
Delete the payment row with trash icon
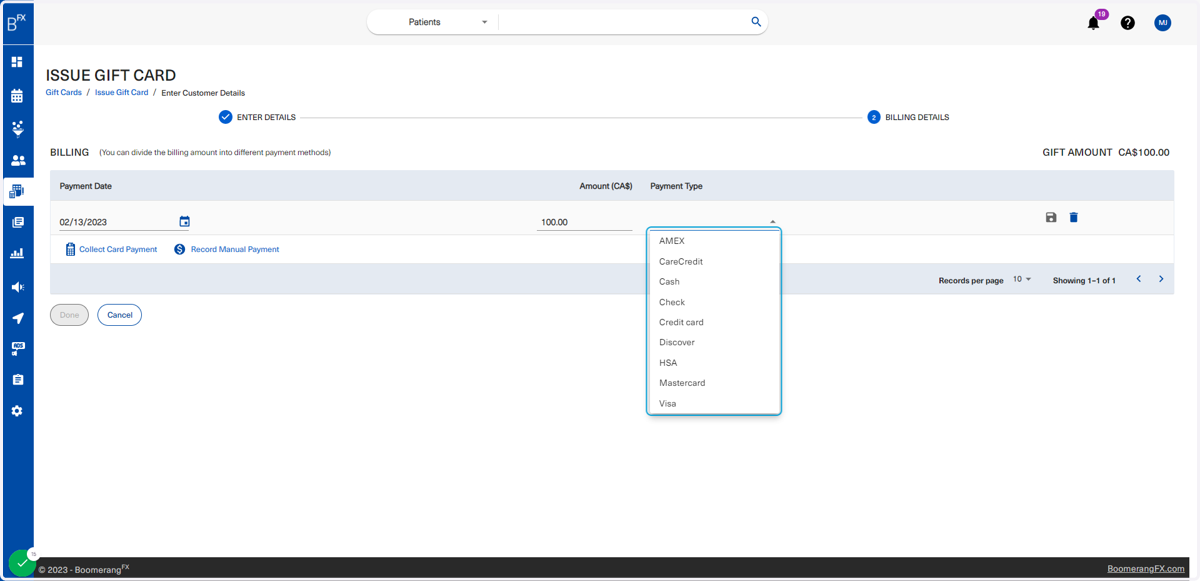(1074, 217)
